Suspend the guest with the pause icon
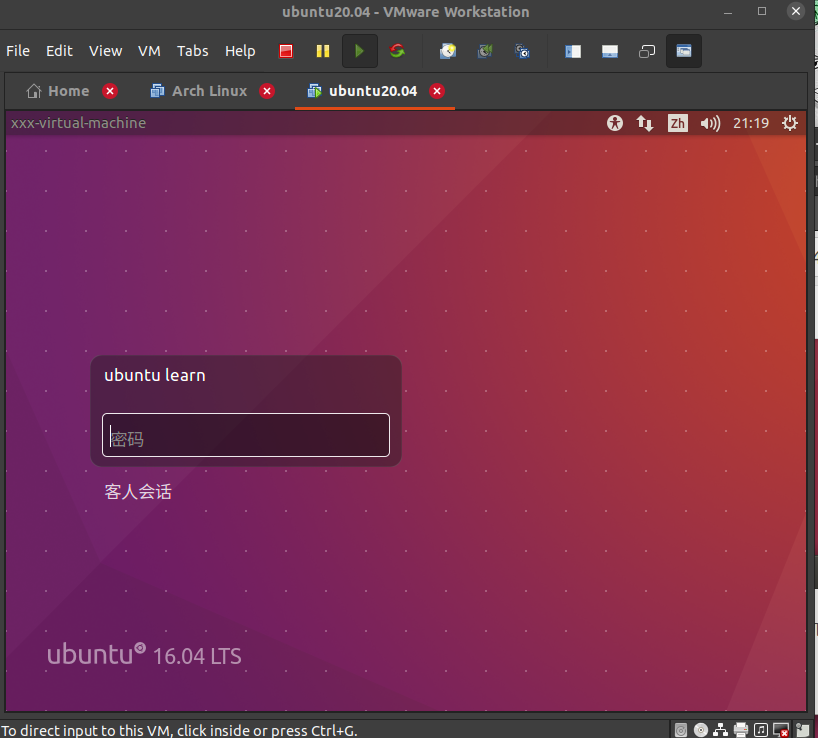The width and height of the screenshot is (818, 738). [x=322, y=51]
